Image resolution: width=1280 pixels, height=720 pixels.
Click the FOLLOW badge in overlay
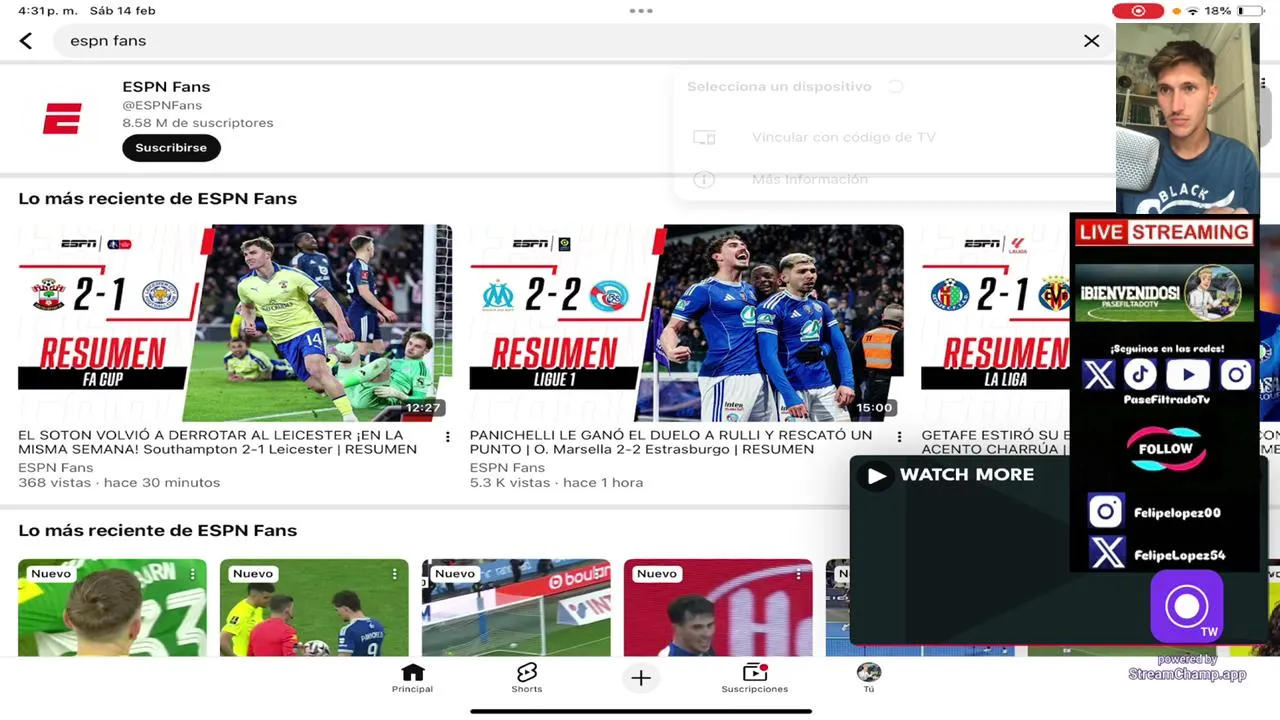click(1166, 449)
